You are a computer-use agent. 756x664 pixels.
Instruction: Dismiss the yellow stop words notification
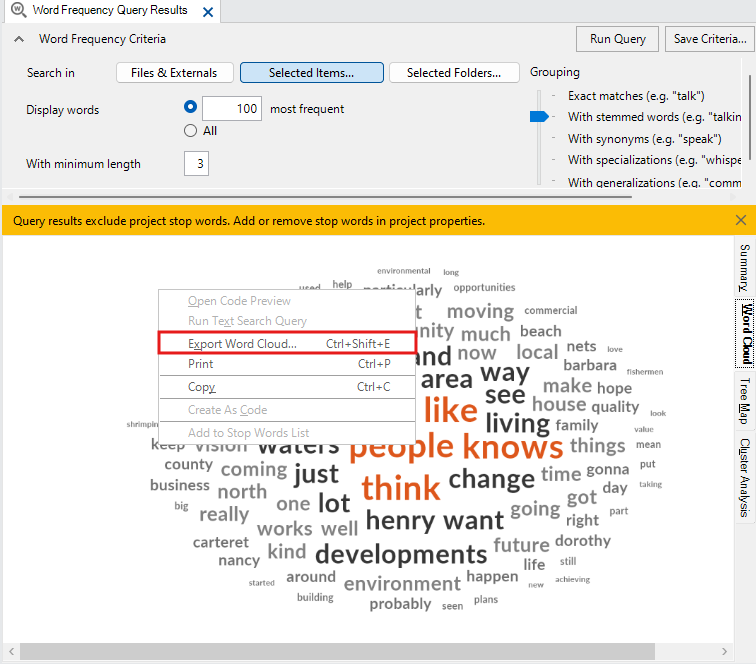(741, 220)
